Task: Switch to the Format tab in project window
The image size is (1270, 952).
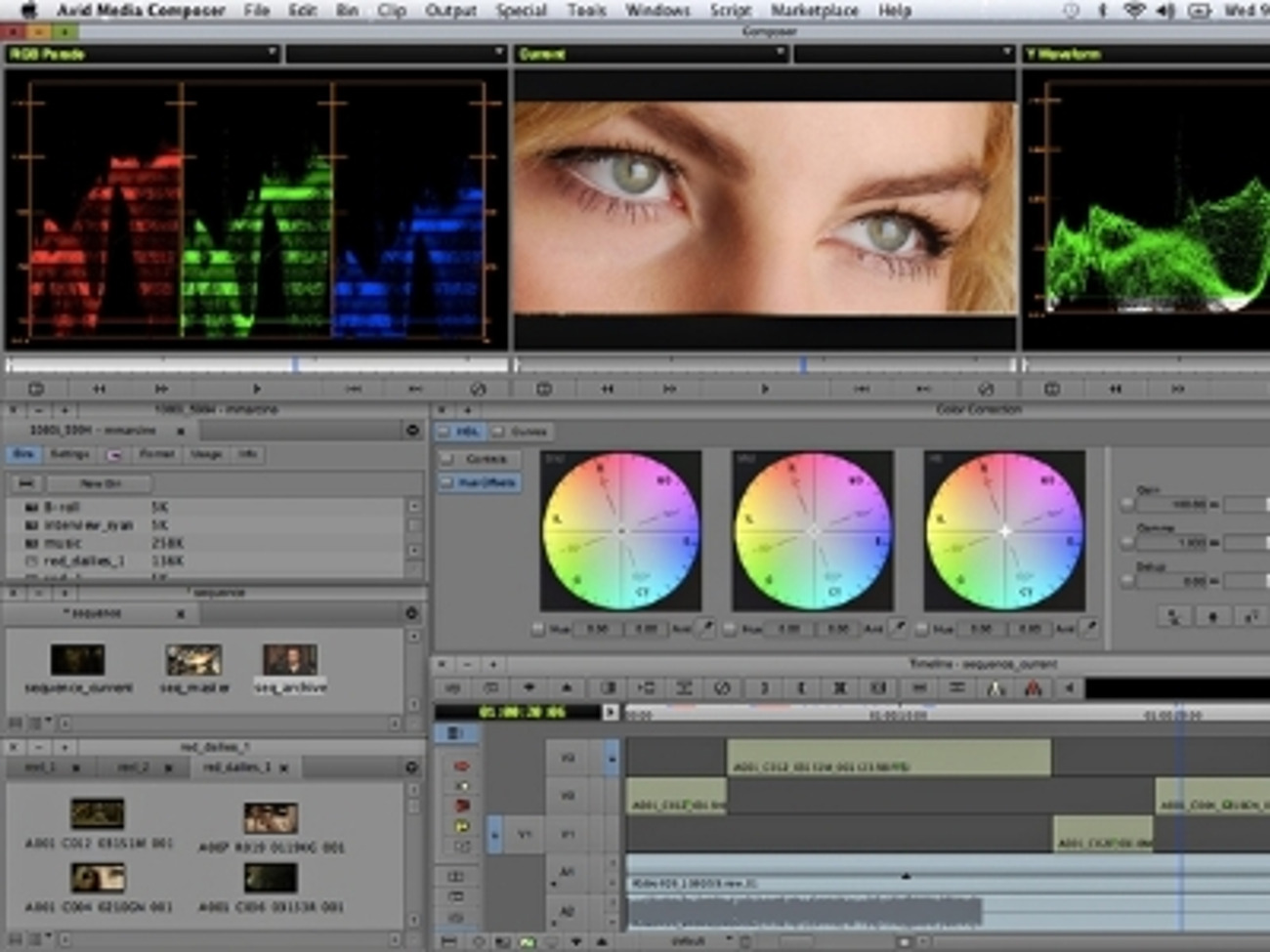Action: click(x=157, y=454)
